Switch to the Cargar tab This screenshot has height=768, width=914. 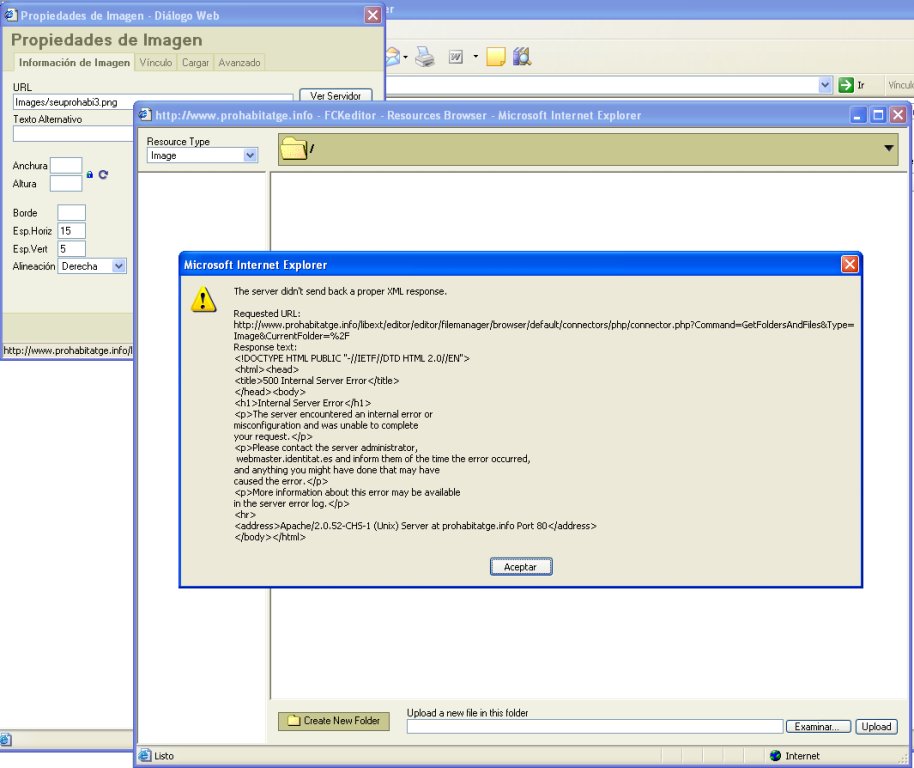tap(195, 62)
